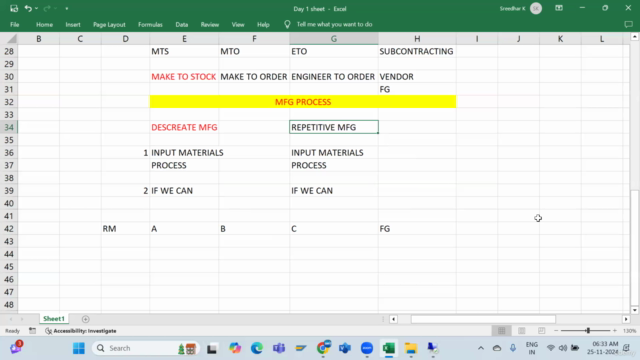Click the horizontal scrollbar right arrow

(x=626, y=319)
